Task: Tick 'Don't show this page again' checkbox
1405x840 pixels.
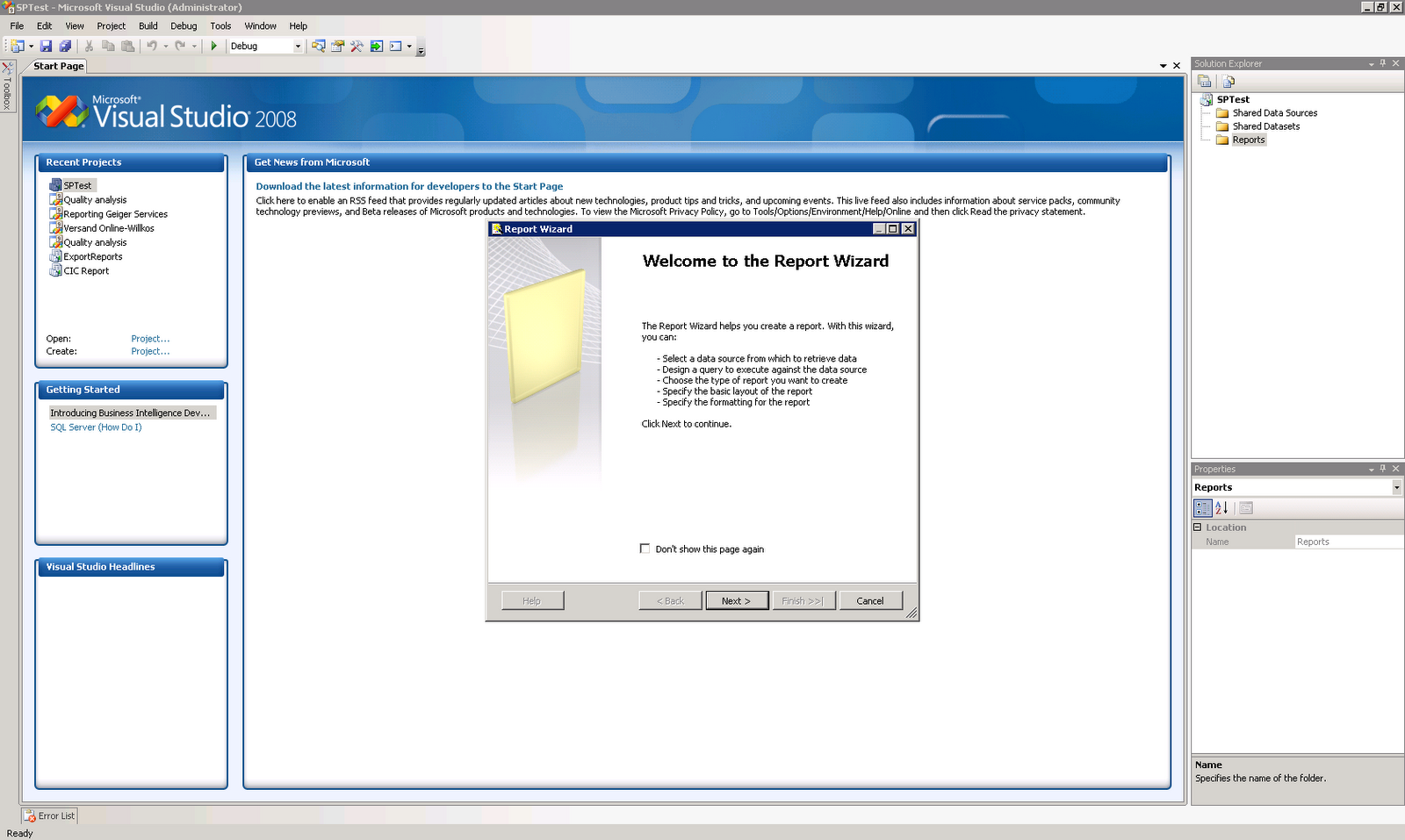Action: pos(645,549)
